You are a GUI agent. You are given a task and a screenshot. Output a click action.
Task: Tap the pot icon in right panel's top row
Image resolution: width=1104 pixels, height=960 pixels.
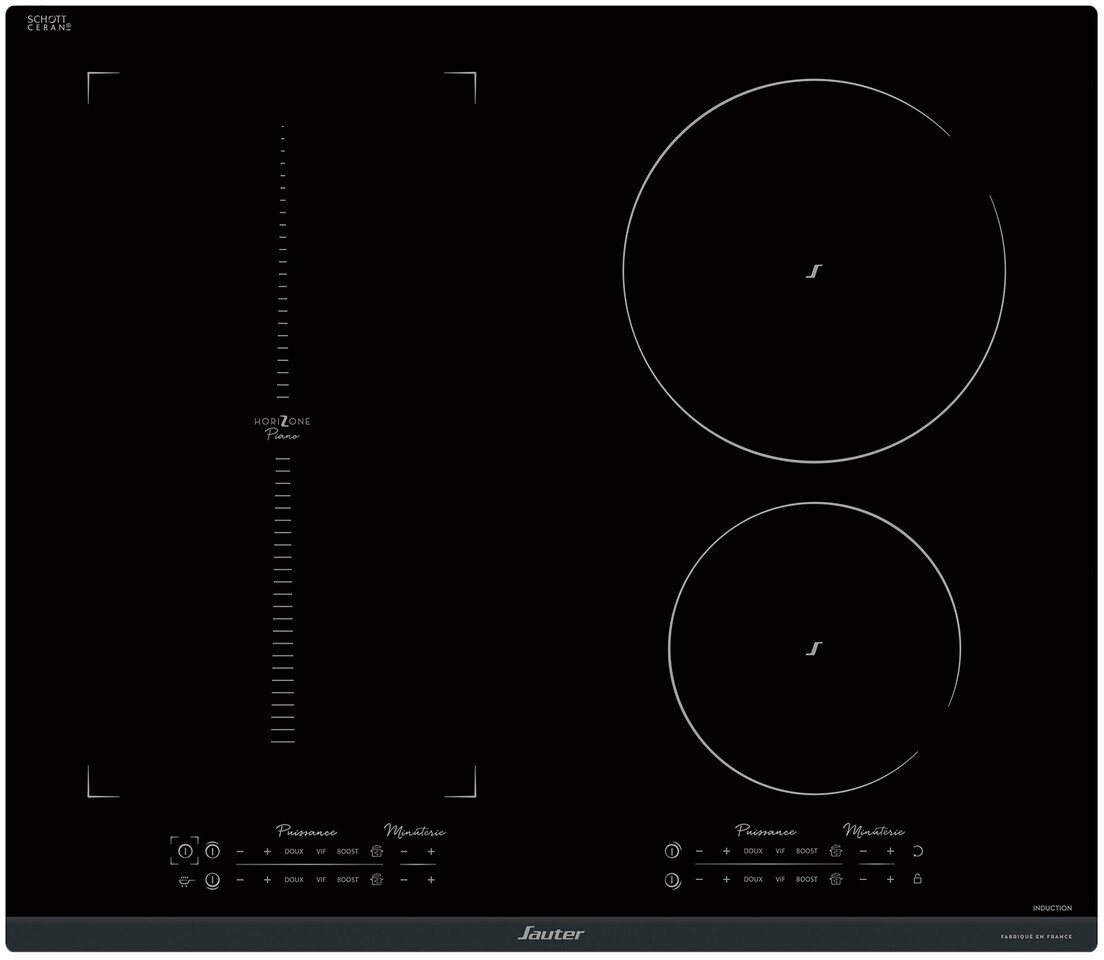point(836,852)
